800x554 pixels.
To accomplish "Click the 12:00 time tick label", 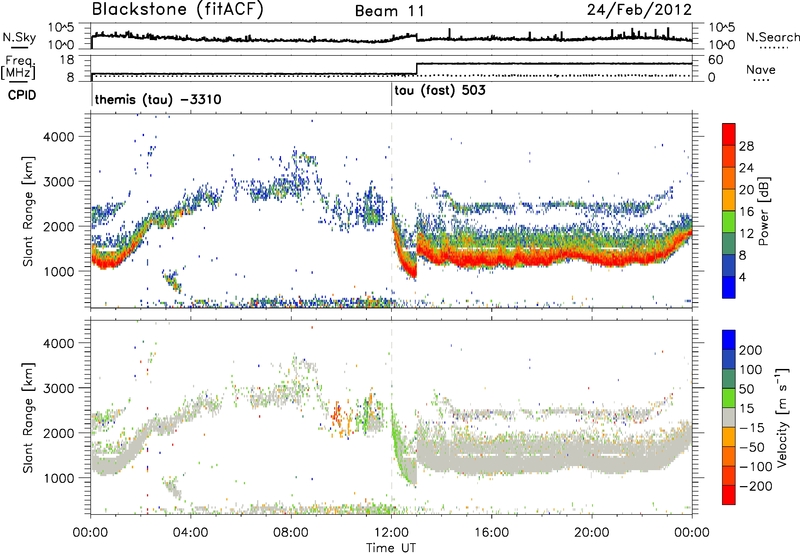I will click(391, 533).
